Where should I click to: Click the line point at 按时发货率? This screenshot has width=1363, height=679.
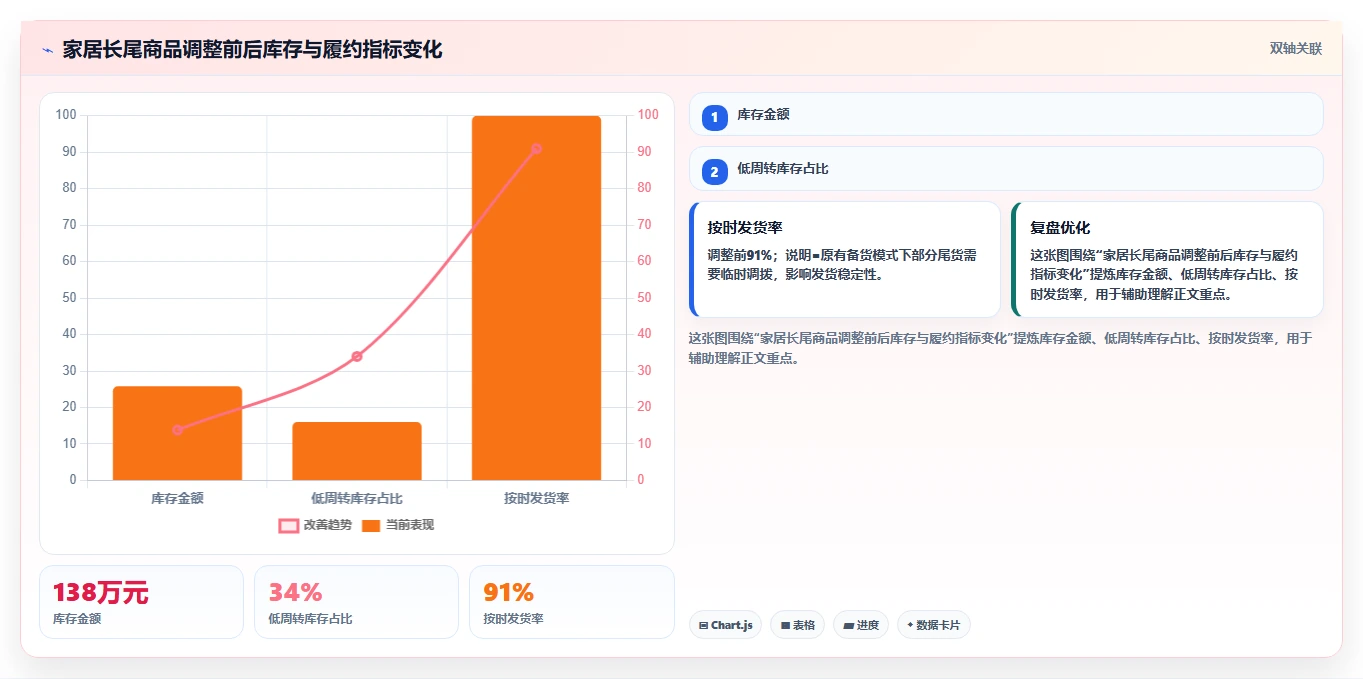(536, 148)
